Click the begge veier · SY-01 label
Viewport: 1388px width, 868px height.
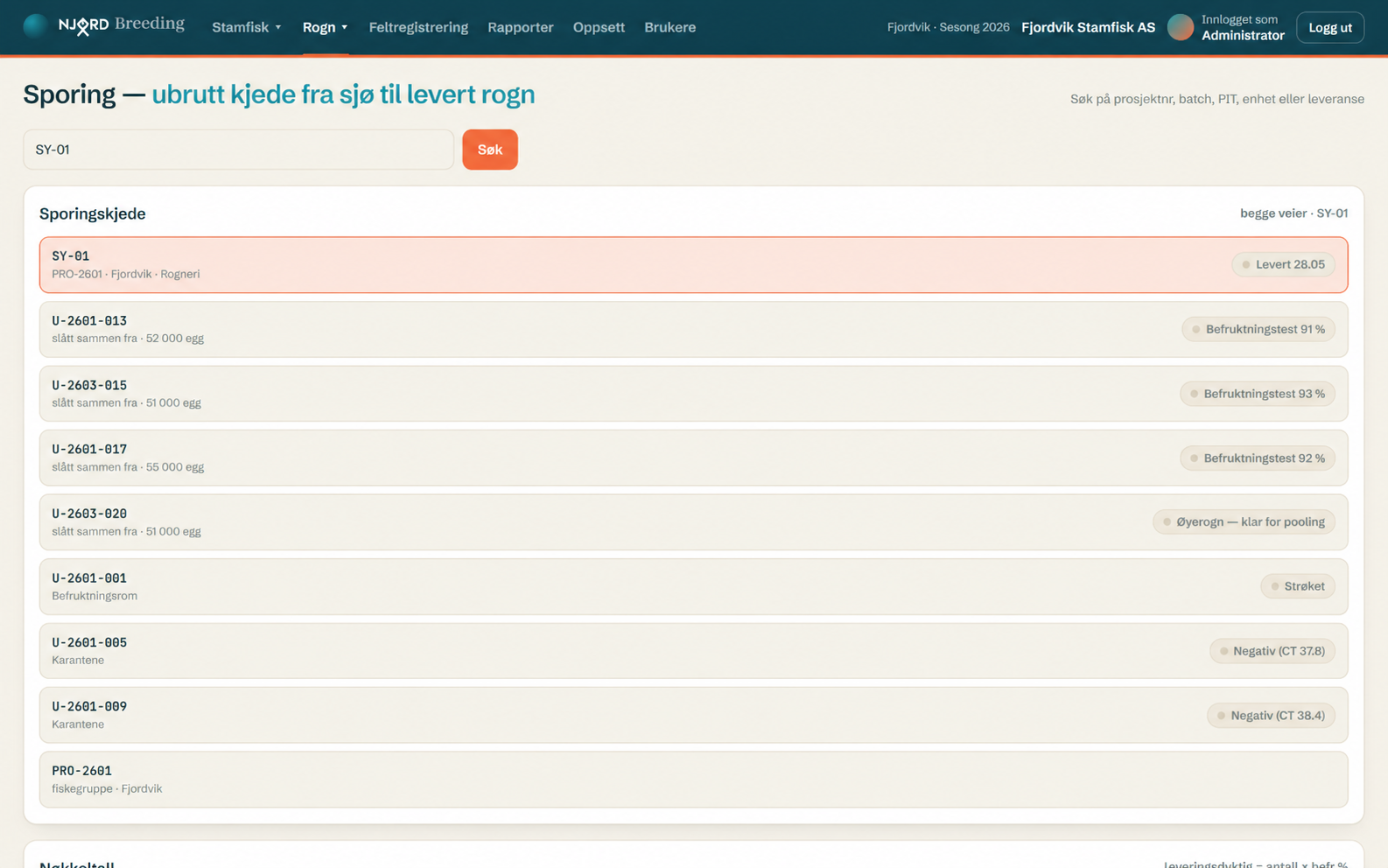[x=1293, y=213]
